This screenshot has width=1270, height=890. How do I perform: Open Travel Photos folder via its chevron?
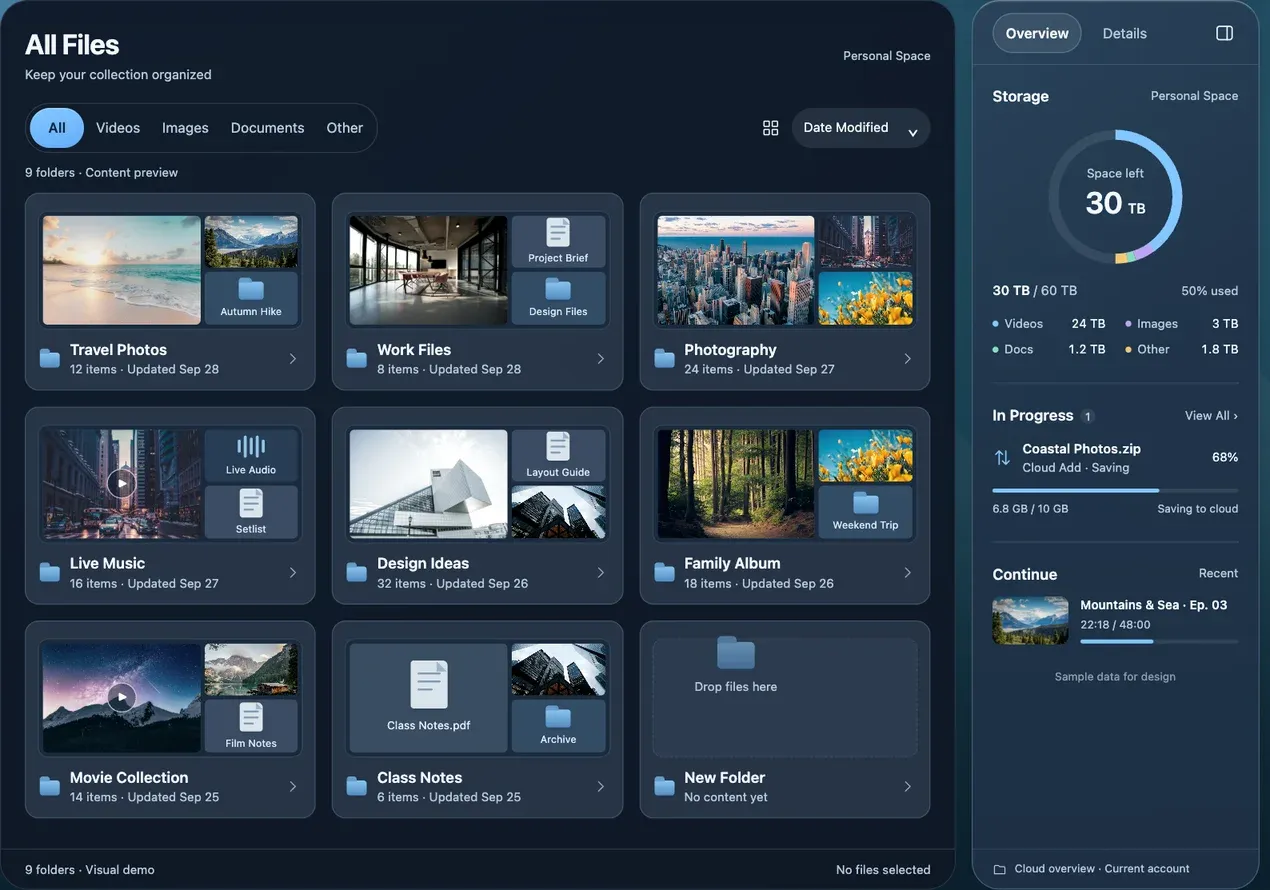293,359
